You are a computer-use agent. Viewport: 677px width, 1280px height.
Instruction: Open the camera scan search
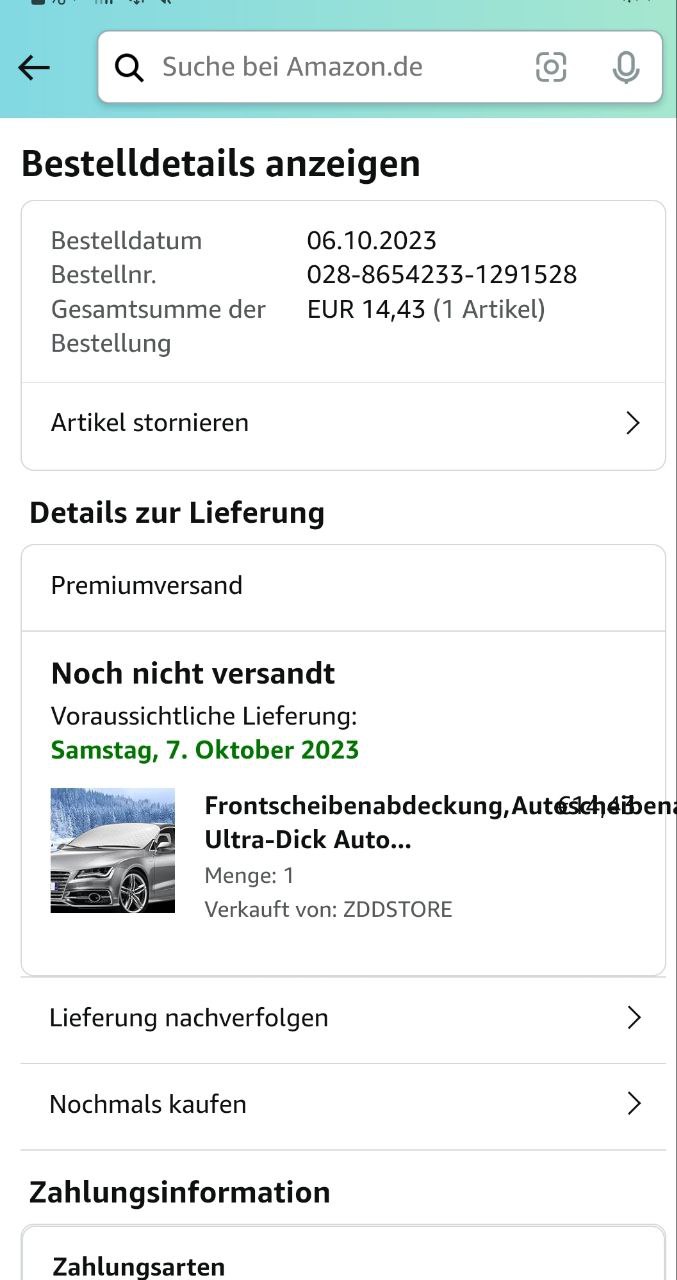[x=551, y=67]
